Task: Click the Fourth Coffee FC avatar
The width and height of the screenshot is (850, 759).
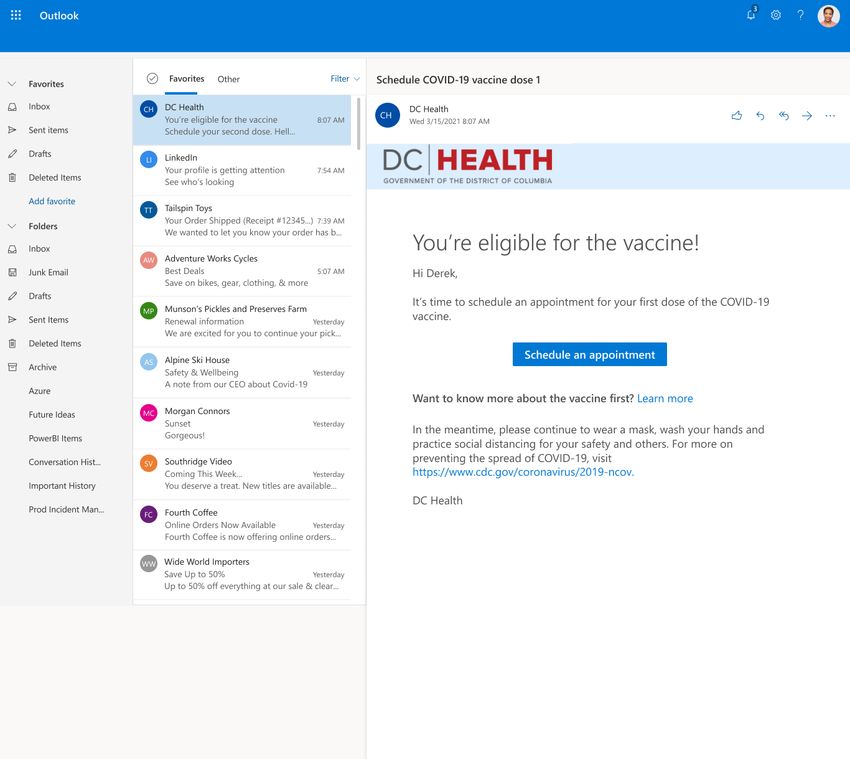Action: pos(149,514)
